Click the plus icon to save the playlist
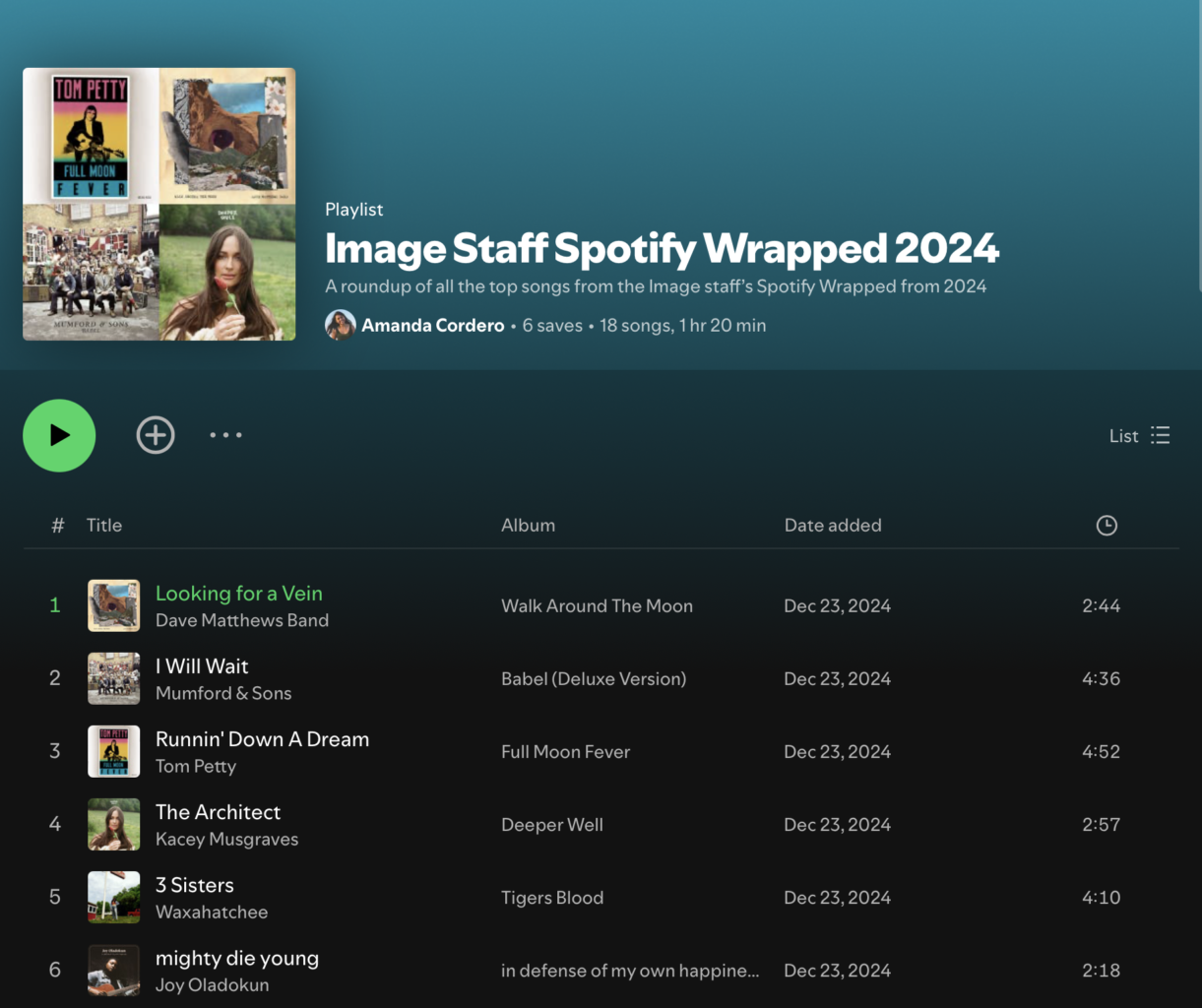1202x1008 pixels. [156, 434]
